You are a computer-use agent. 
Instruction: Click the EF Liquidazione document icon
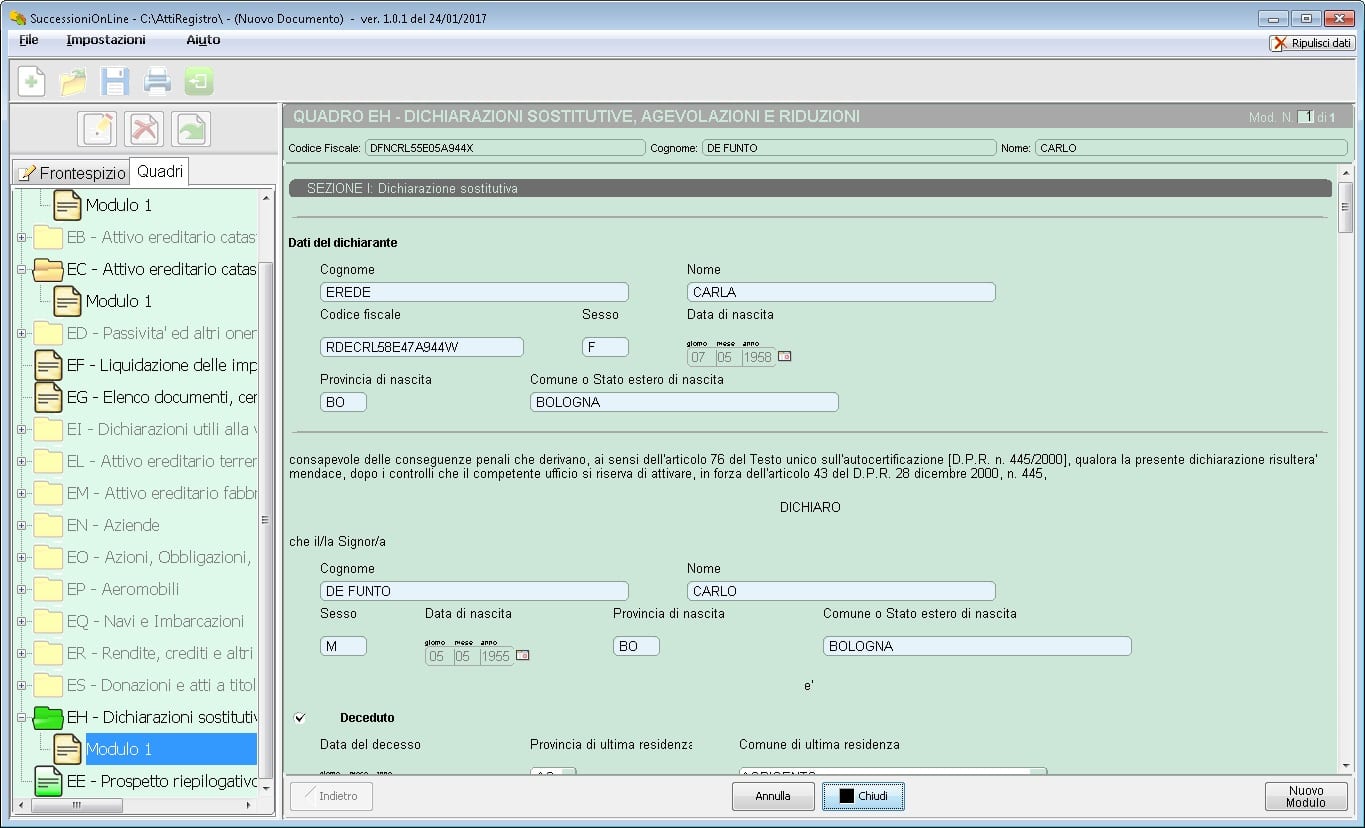pyautogui.click(x=48, y=365)
